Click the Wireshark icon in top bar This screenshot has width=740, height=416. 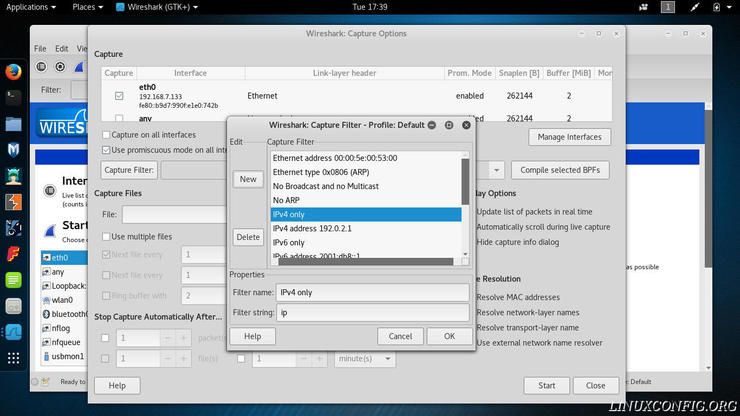[120, 7]
